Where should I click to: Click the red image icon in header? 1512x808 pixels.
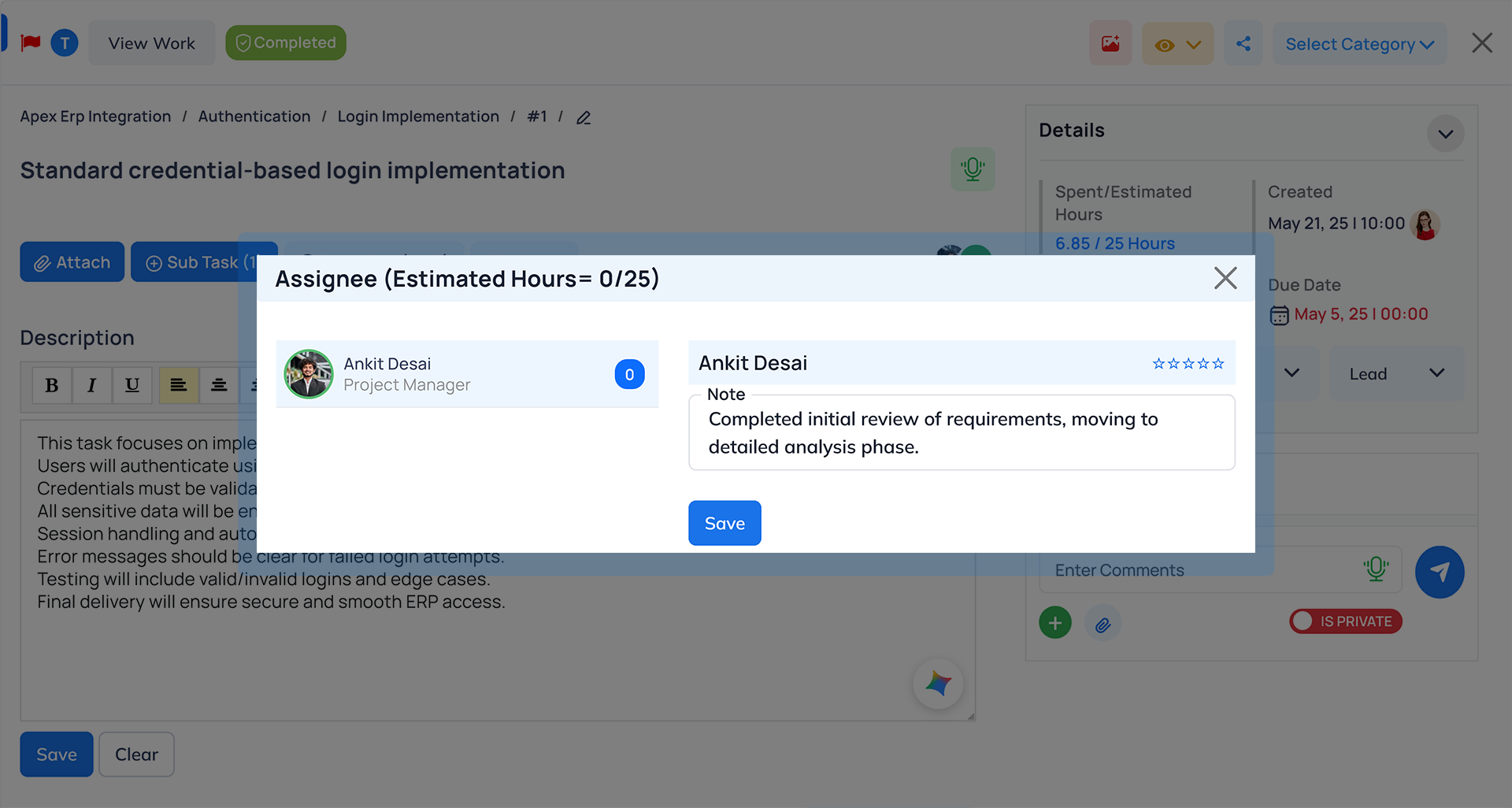point(1110,43)
